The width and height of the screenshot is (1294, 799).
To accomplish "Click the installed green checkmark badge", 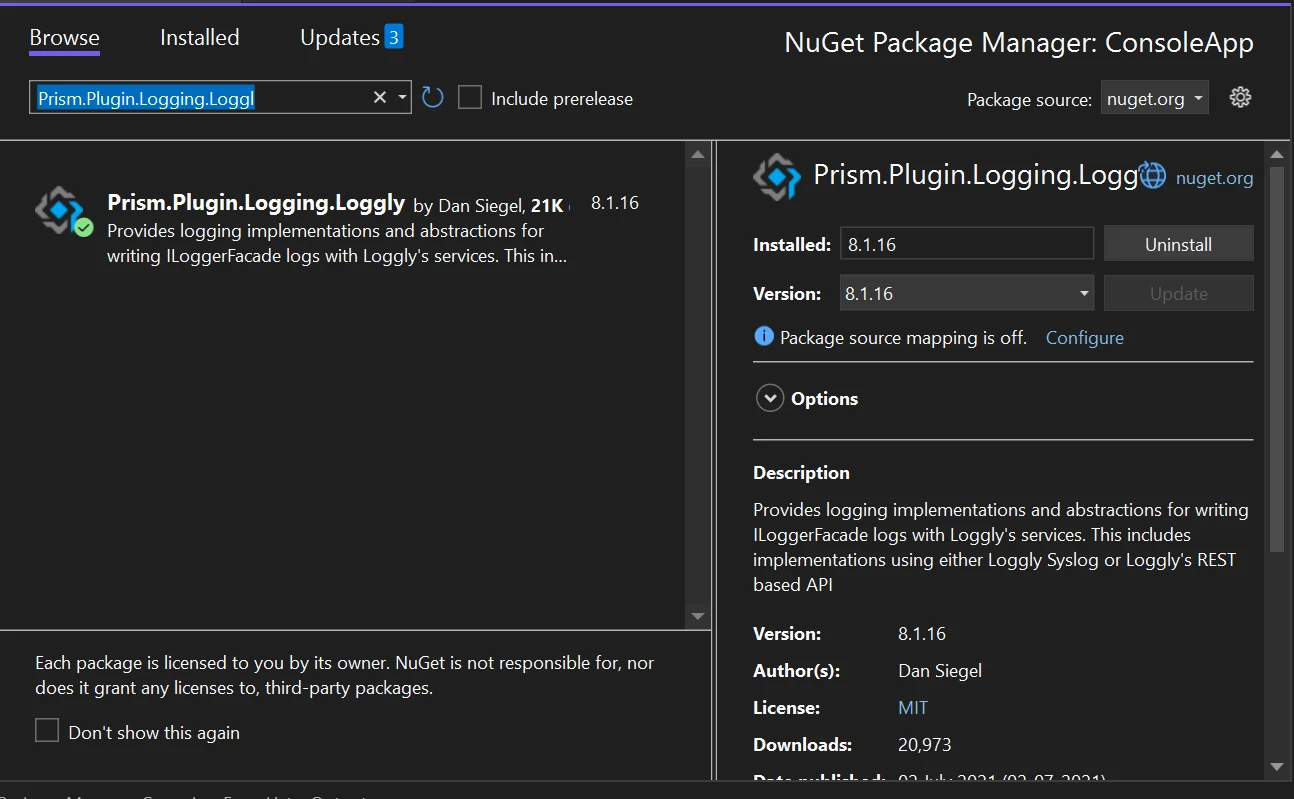I will coord(84,228).
